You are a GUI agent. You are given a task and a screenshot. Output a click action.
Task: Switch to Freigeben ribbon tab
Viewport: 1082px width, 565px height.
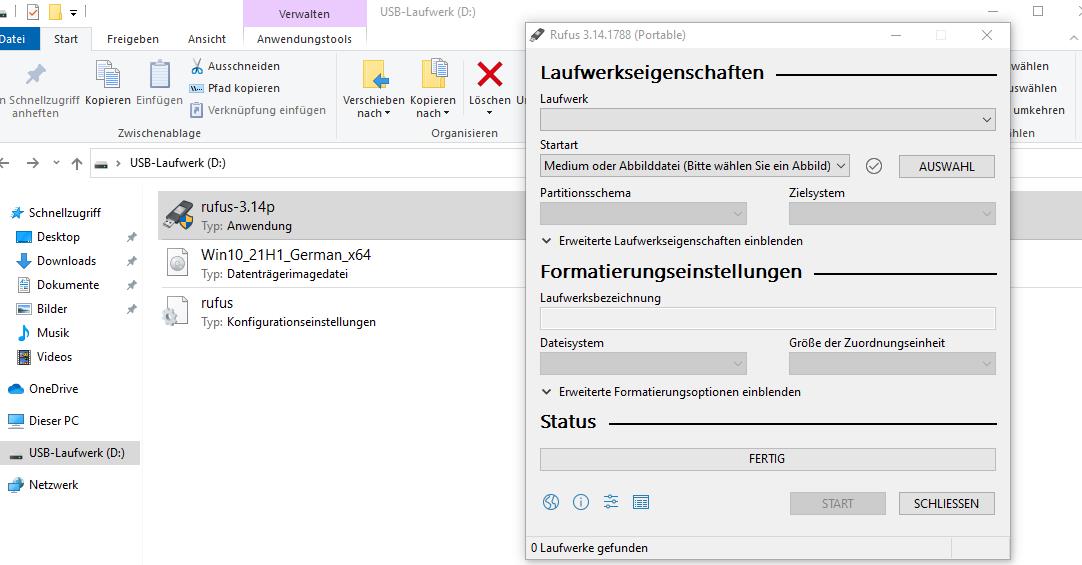[x=132, y=39]
